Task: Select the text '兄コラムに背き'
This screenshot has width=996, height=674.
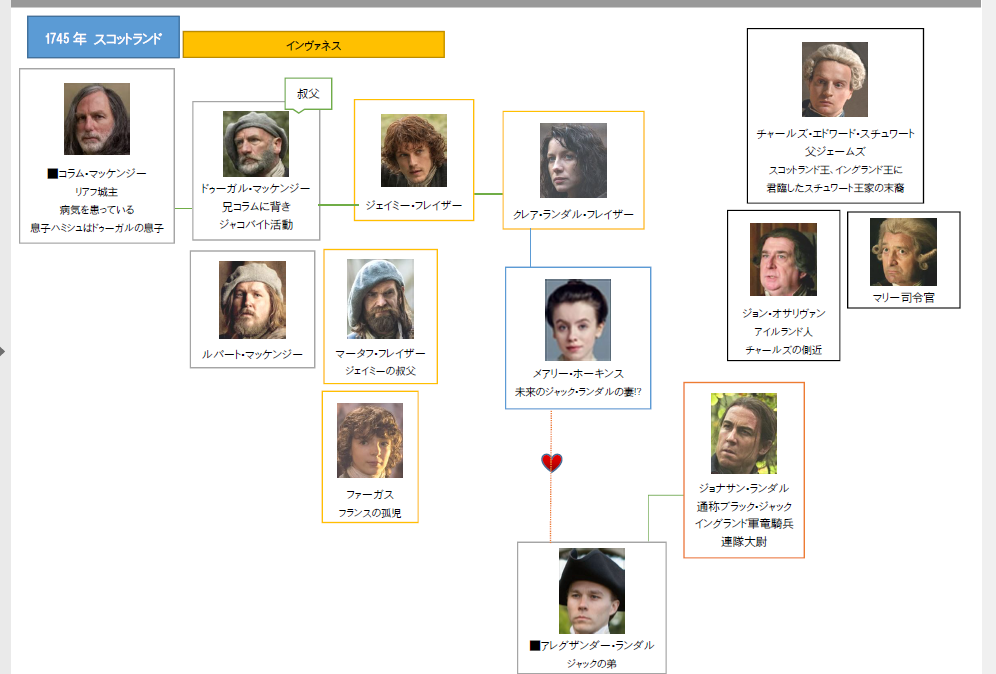Action: pos(255,206)
